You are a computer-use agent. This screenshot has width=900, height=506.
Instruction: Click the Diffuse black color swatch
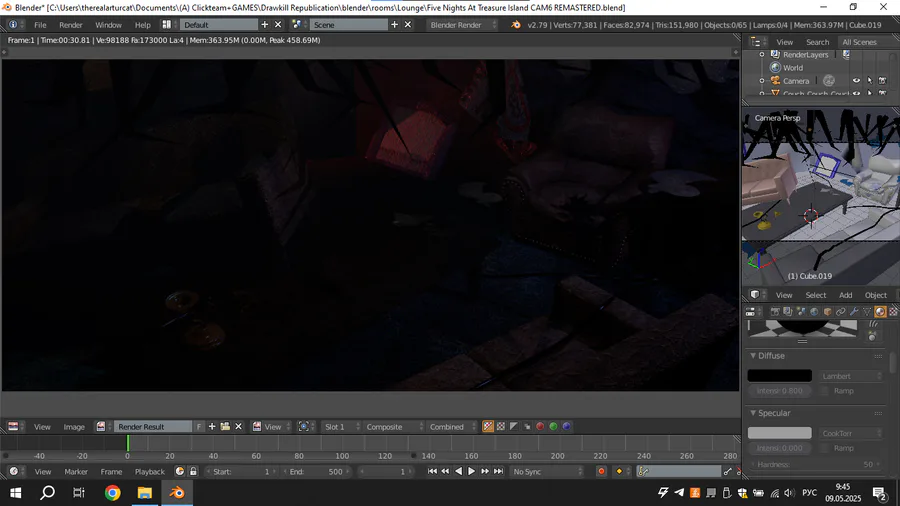coord(779,376)
